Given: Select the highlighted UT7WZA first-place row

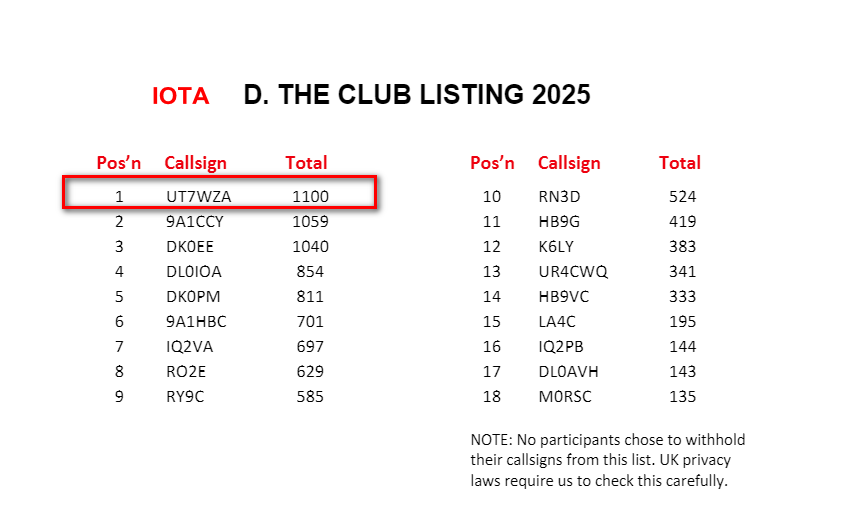Looking at the screenshot, I should (x=219, y=192).
